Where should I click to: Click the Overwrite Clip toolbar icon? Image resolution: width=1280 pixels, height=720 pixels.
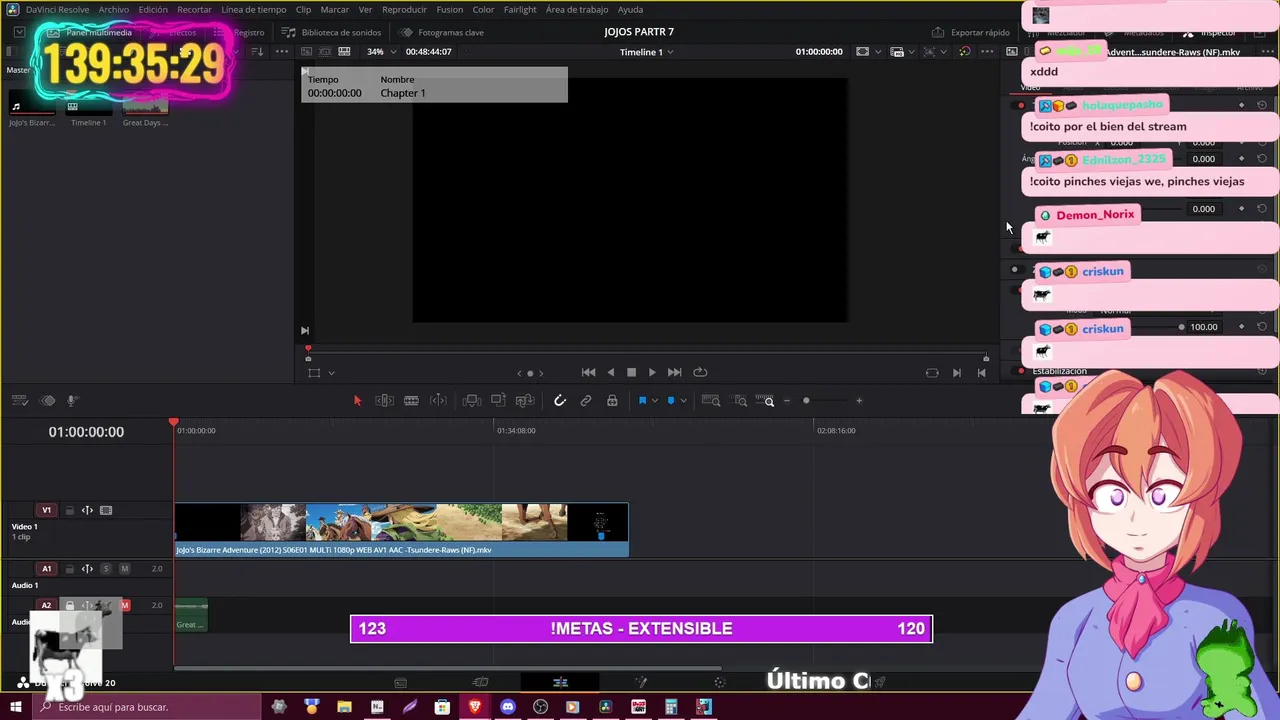click(x=498, y=401)
